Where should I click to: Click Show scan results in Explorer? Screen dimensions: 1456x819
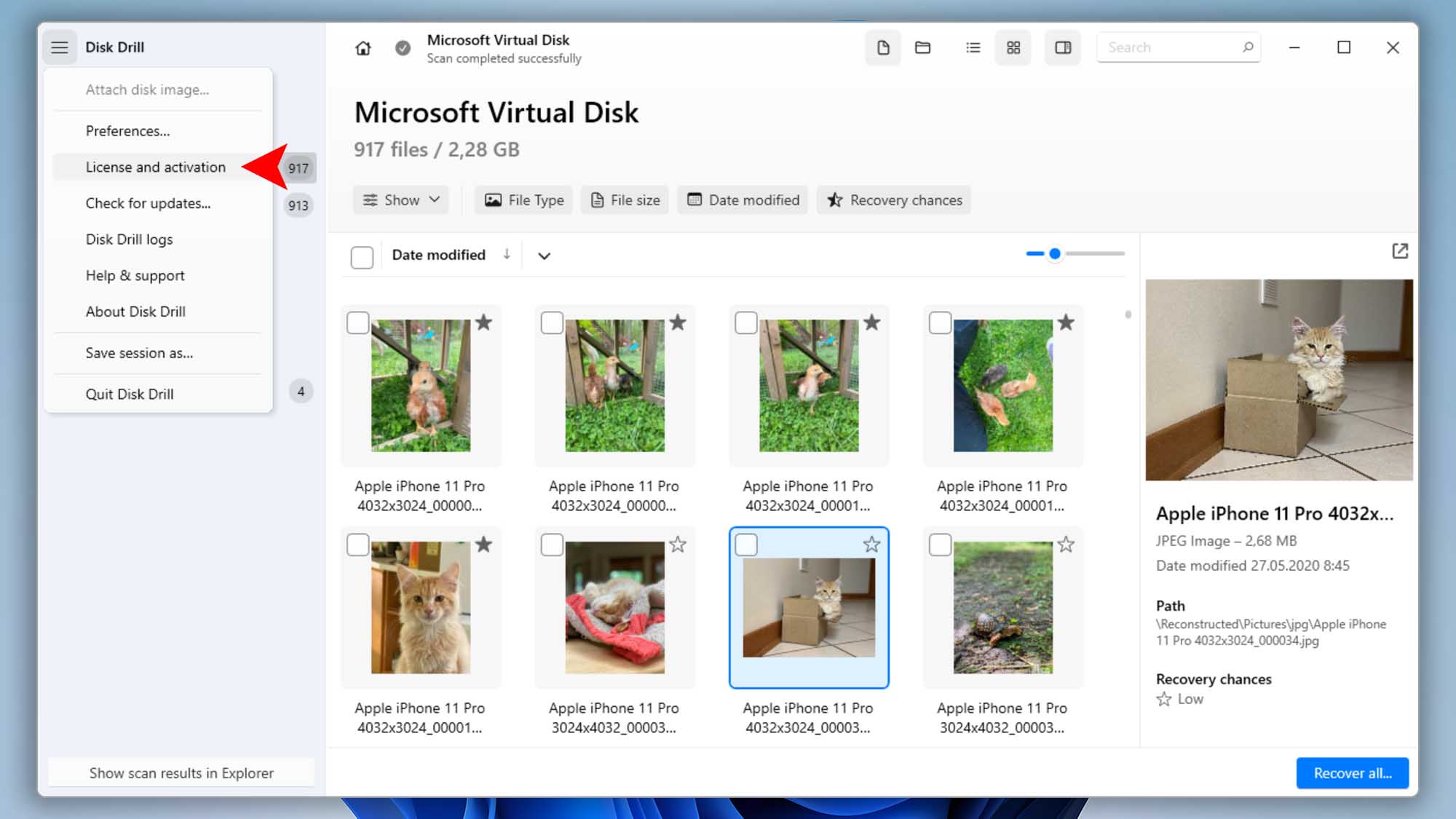coord(181,773)
